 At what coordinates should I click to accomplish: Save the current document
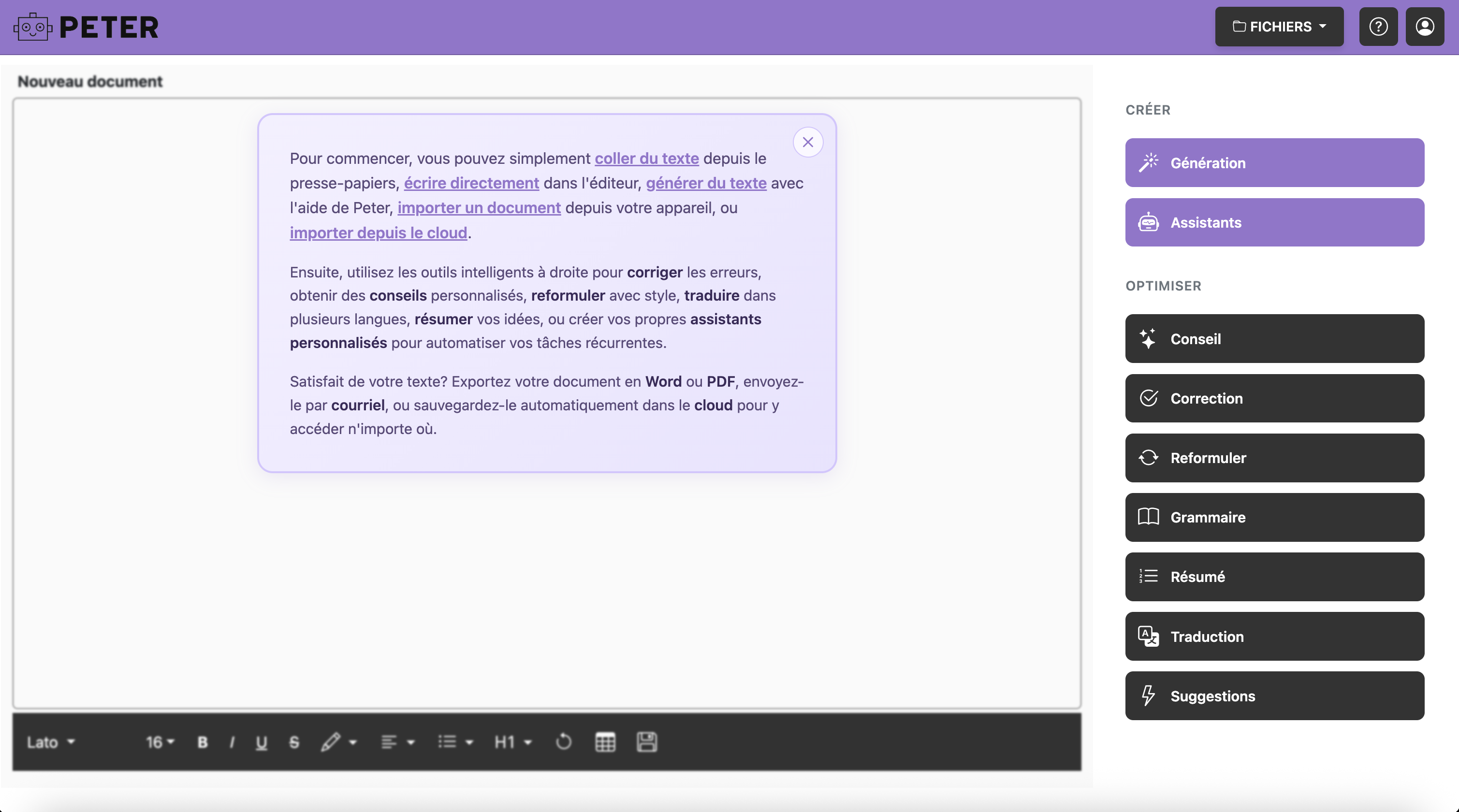[647, 742]
